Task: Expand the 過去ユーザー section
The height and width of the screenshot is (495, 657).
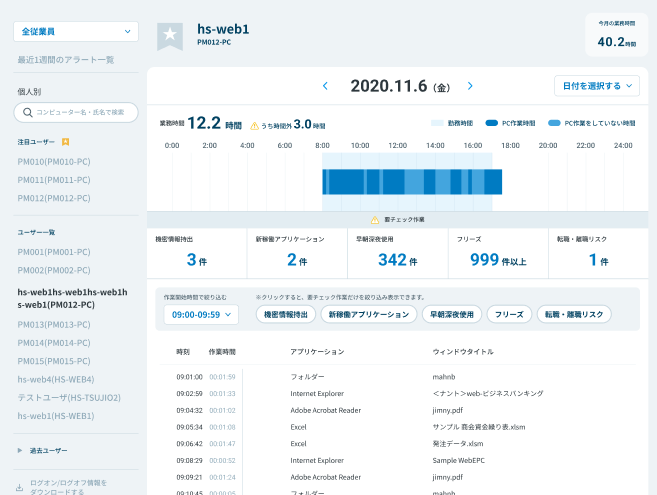Action: [x=20, y=451]
